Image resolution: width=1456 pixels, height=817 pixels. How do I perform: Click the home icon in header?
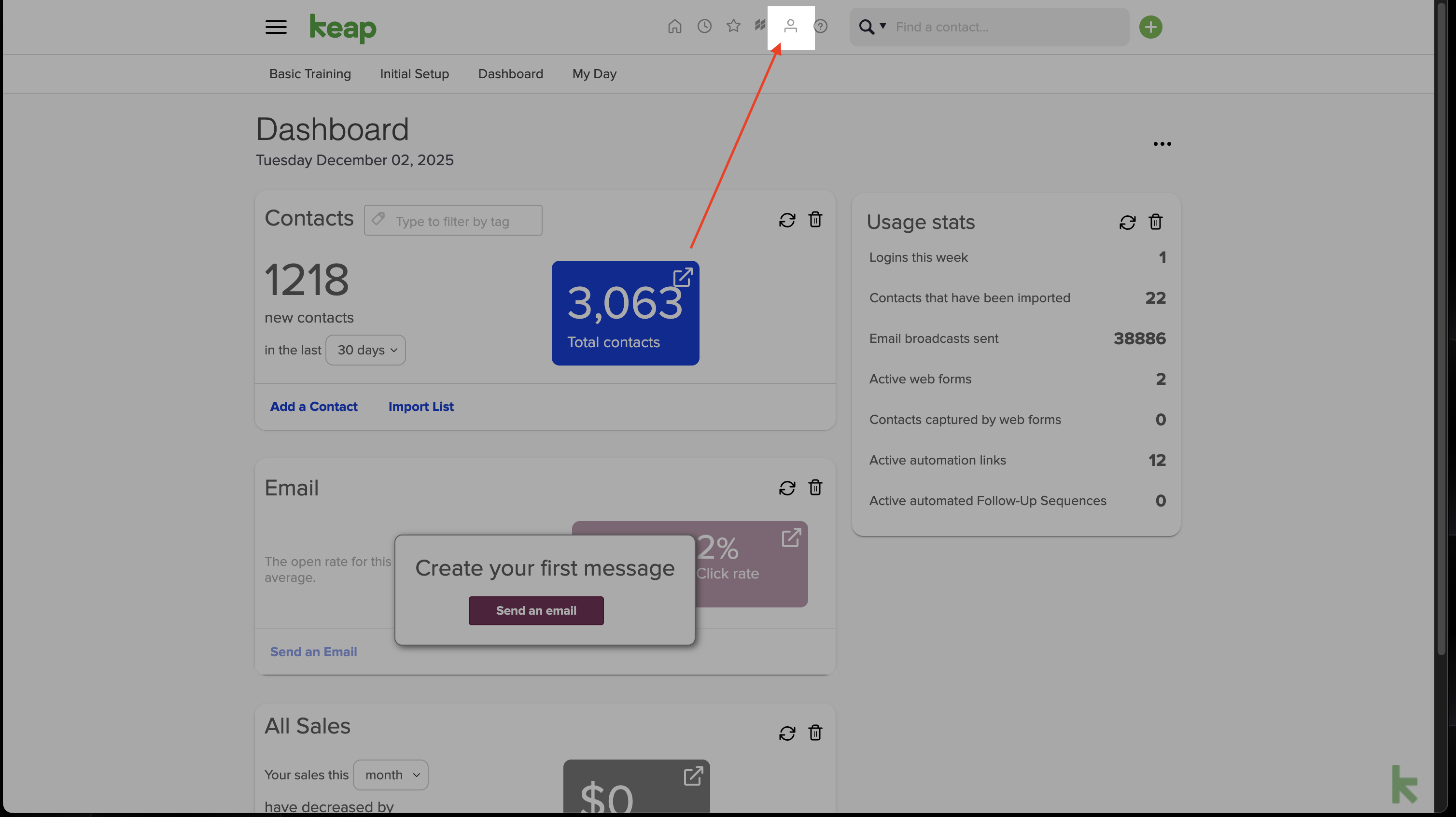pyautogui.click(x=674, y=27)
